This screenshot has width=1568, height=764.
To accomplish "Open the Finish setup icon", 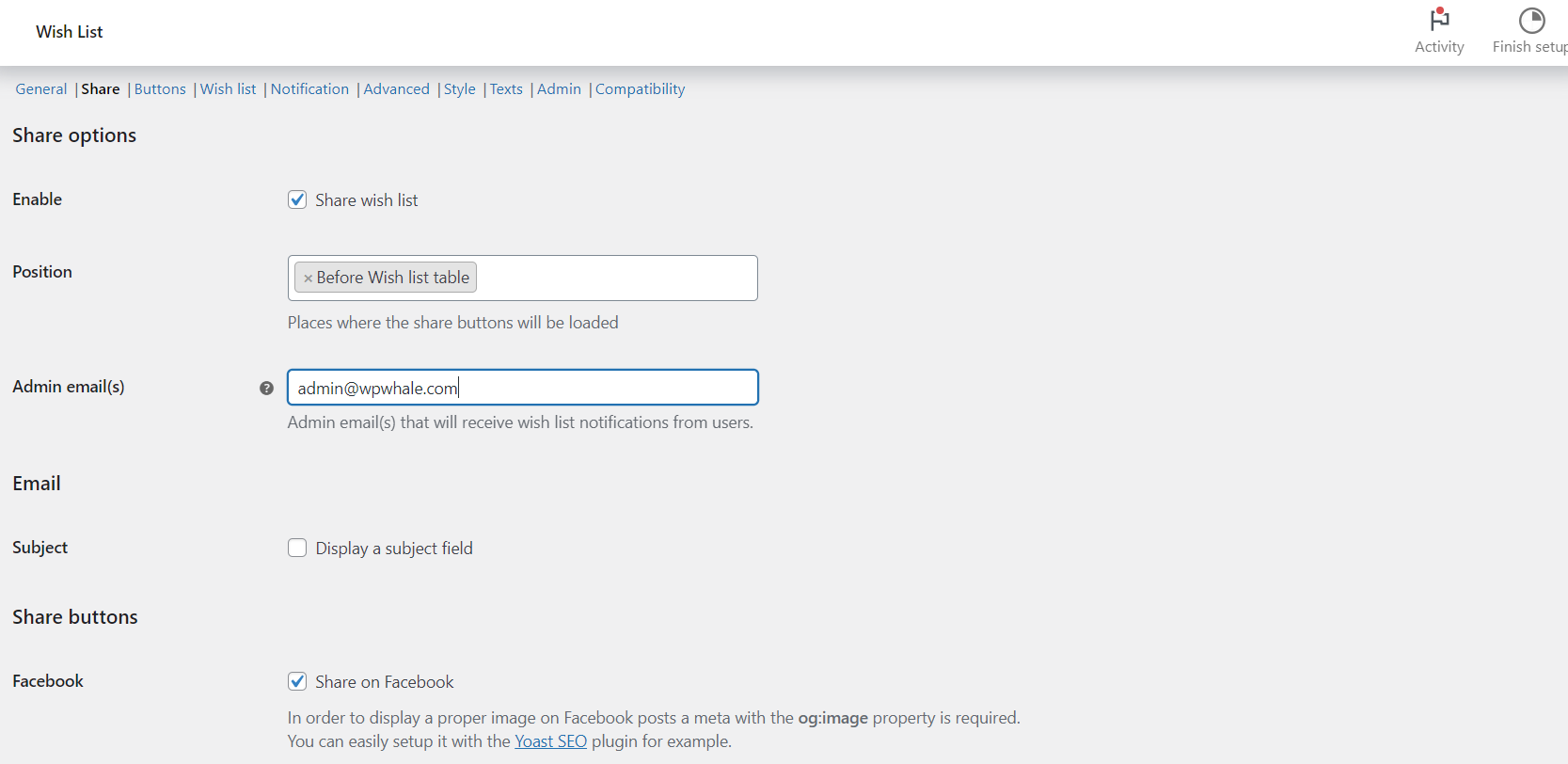I will 1532,19.
